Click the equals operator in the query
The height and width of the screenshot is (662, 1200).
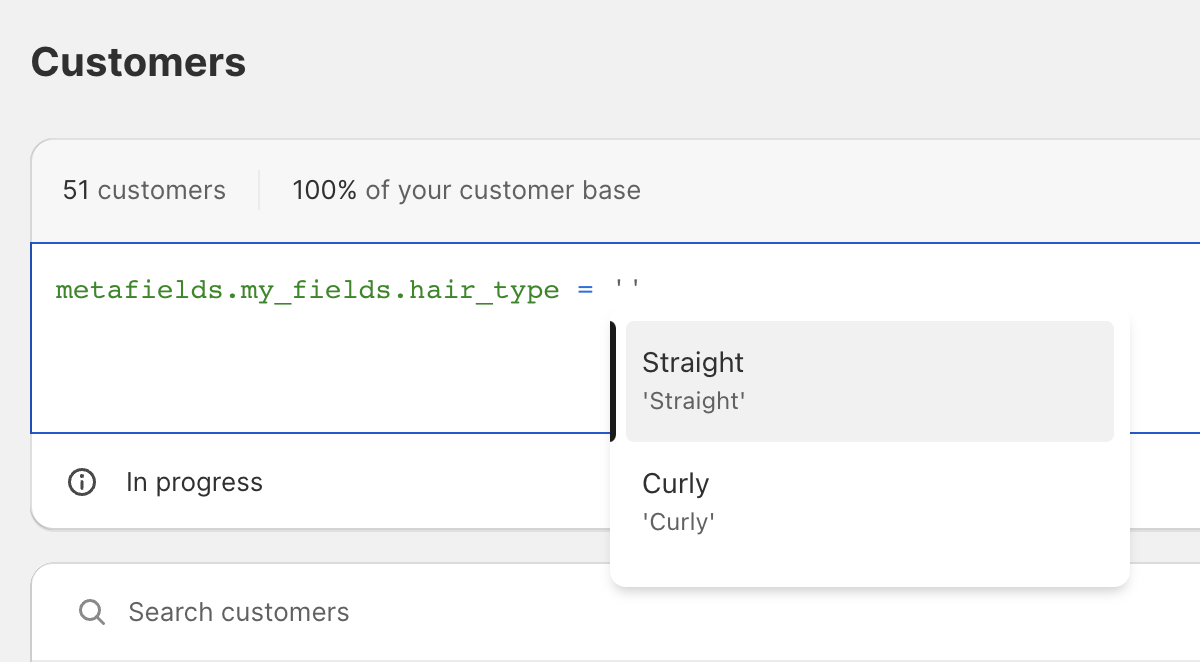(585, 291)
